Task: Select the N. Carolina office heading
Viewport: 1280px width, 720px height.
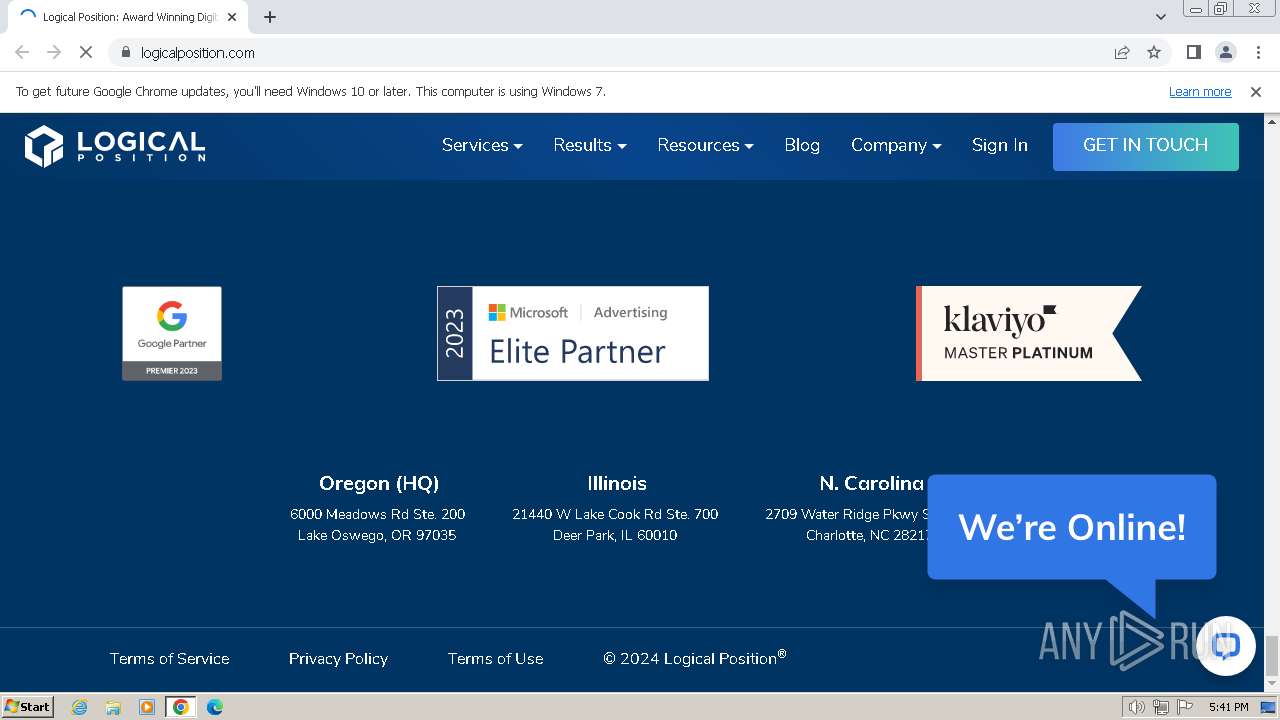Action: pyautogui.click(x=872, y=483)
